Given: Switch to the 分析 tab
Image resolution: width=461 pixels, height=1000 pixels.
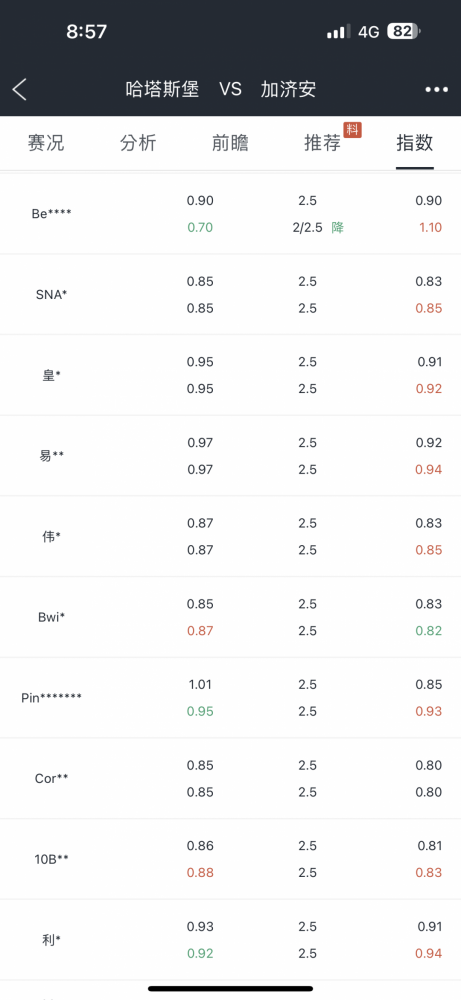Looking at the screenshot, I should click(x=138, y=143).
